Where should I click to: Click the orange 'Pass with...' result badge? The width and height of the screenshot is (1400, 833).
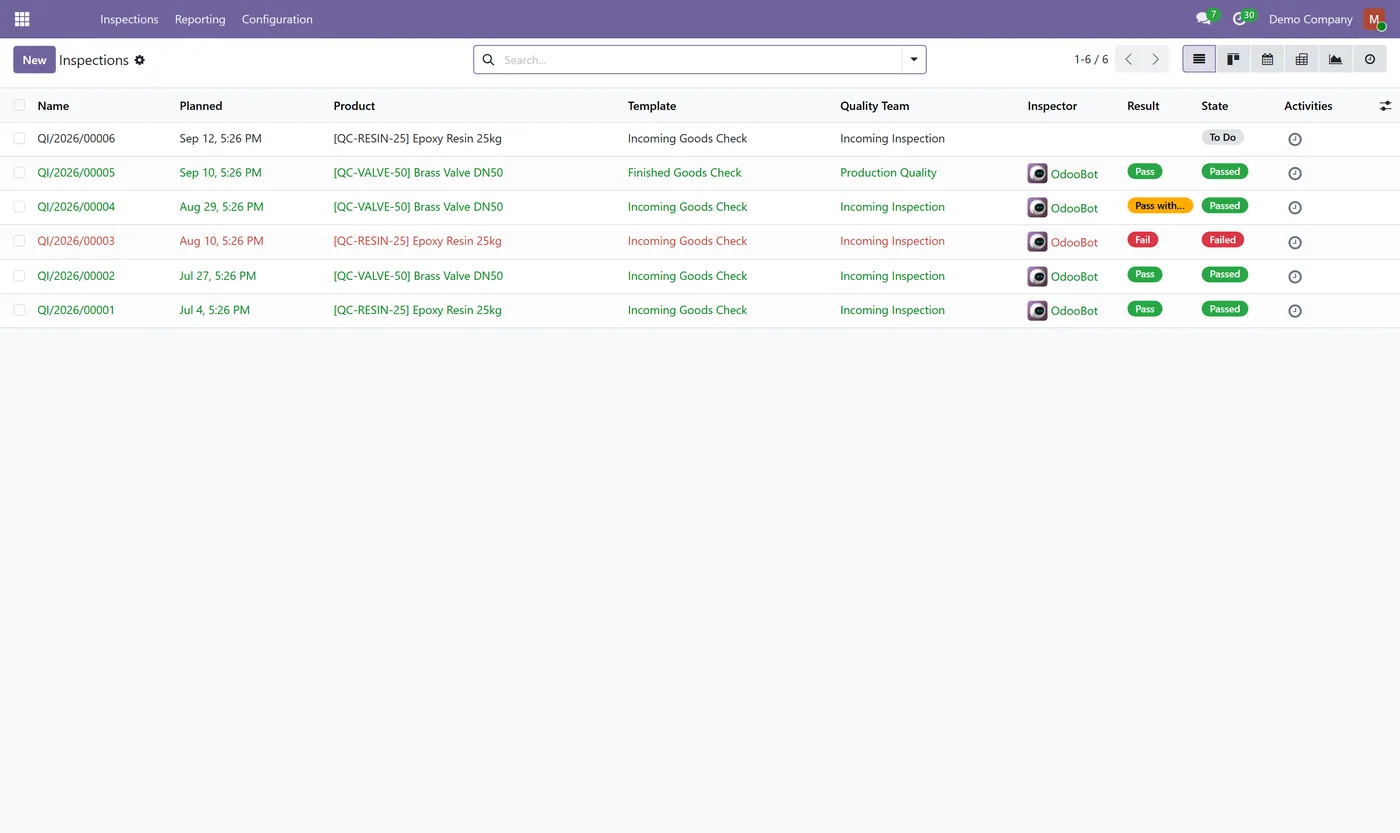click(1160, 205)
